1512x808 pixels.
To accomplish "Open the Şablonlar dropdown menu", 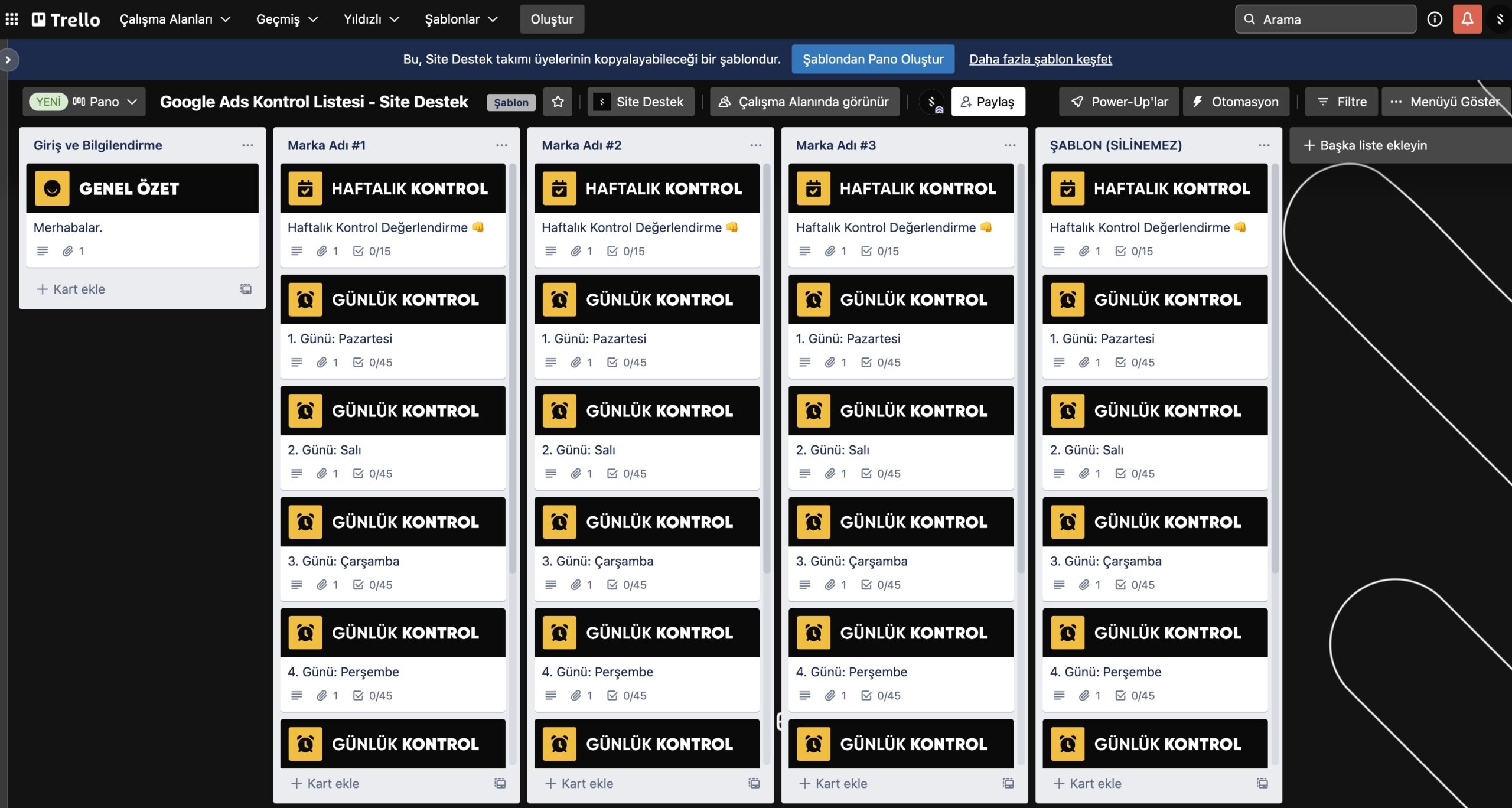I will [461, 19].
